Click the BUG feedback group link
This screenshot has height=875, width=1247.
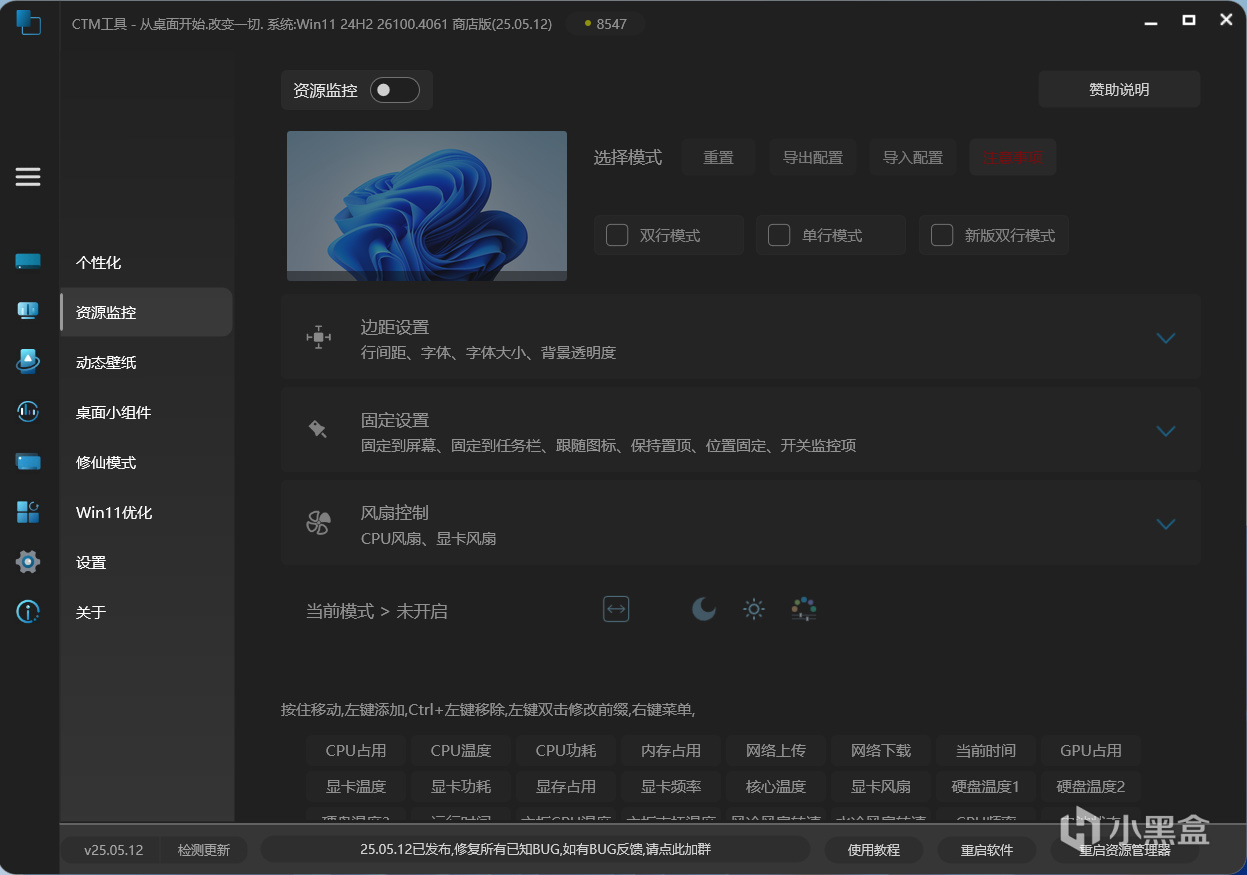point(536,849)
